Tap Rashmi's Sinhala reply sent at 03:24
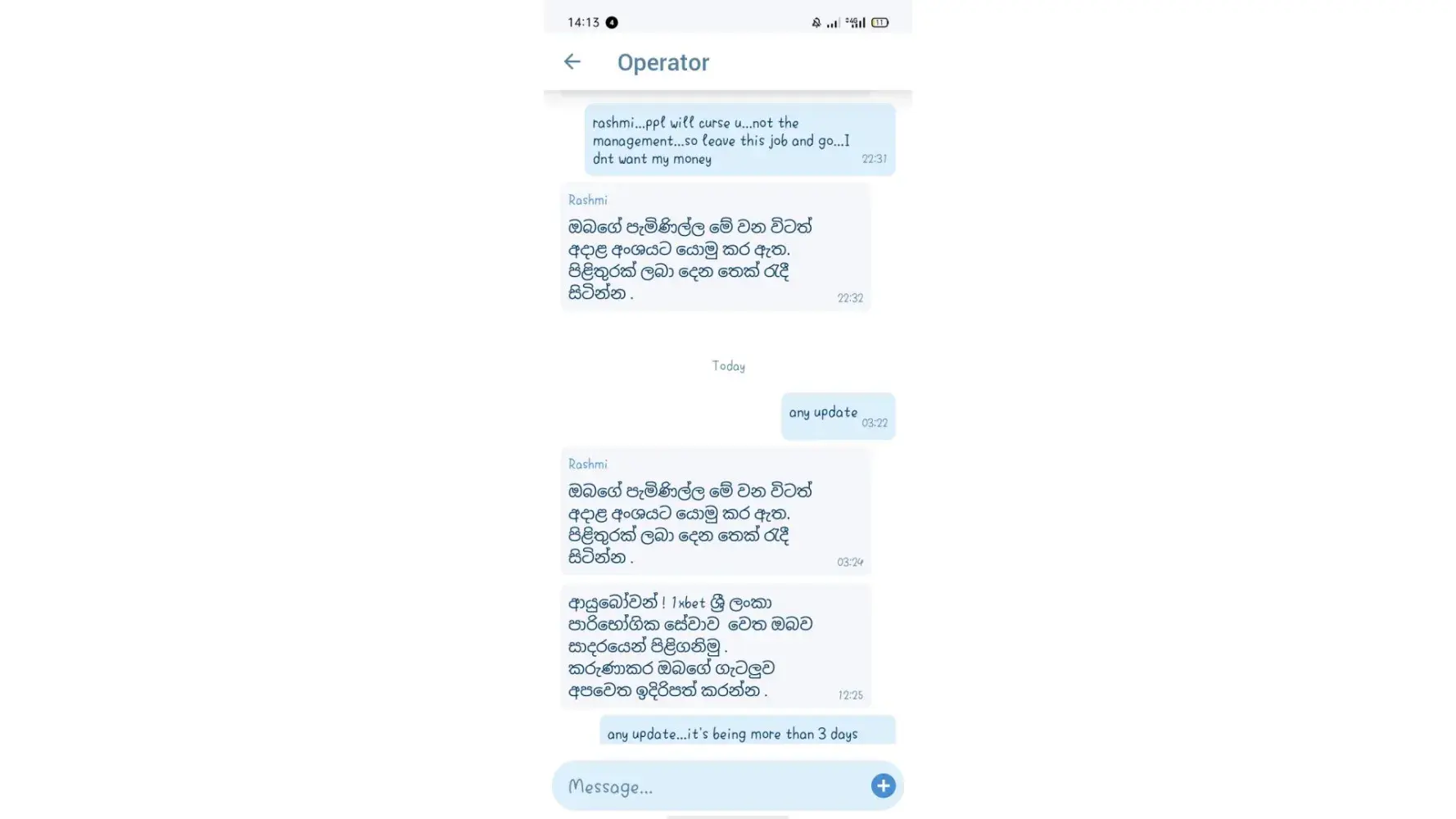Image resolution: width=1456 pixels, height=819 pixels. (x=715, y=511)
